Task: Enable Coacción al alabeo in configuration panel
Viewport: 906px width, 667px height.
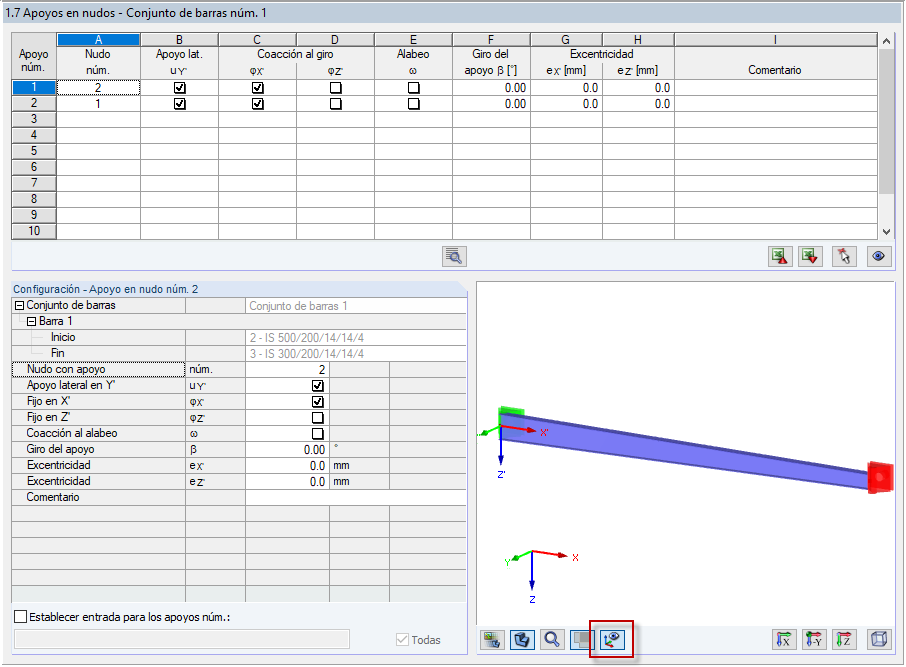Action: (x=318, y=433)
